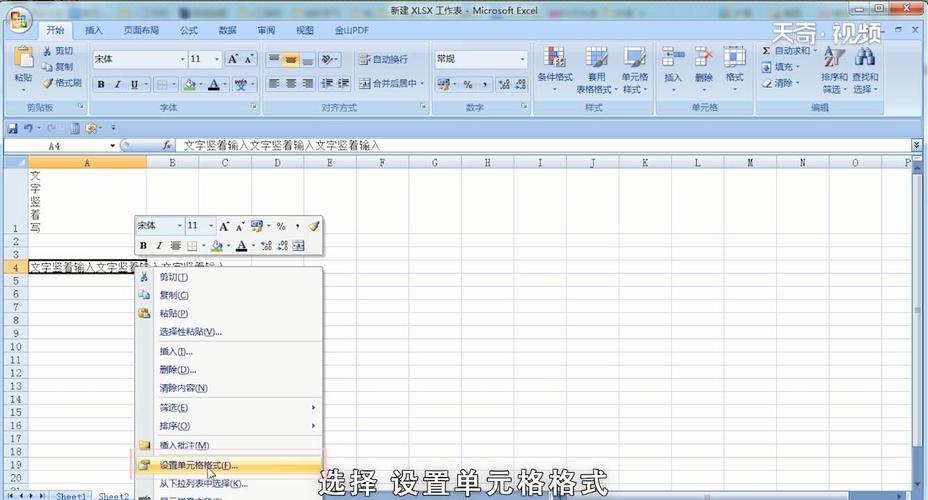Choose Insert Comment (插入批注) in context menu
Image resolution: width=928 pixels, height=500 pixels.
(x=228, y=445)
